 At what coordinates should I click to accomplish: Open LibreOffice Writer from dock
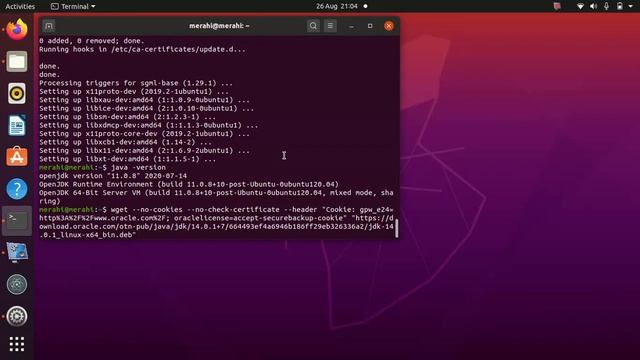point(17,125)
